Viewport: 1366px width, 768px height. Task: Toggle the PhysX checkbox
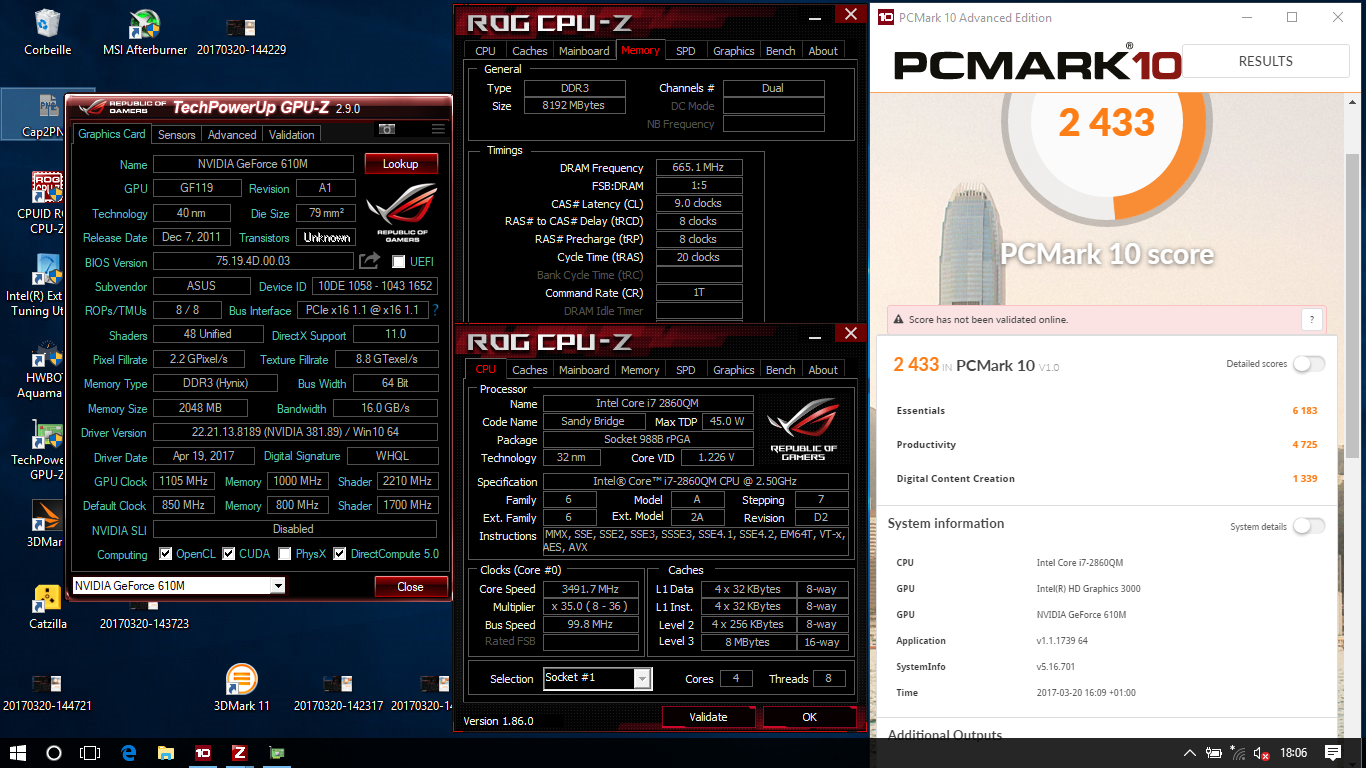(x=285, y=553)
